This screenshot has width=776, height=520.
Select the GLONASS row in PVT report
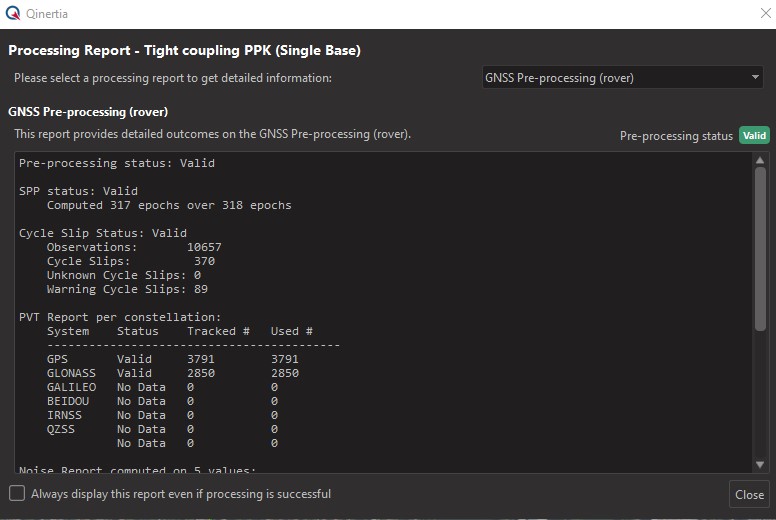[172, 373]
